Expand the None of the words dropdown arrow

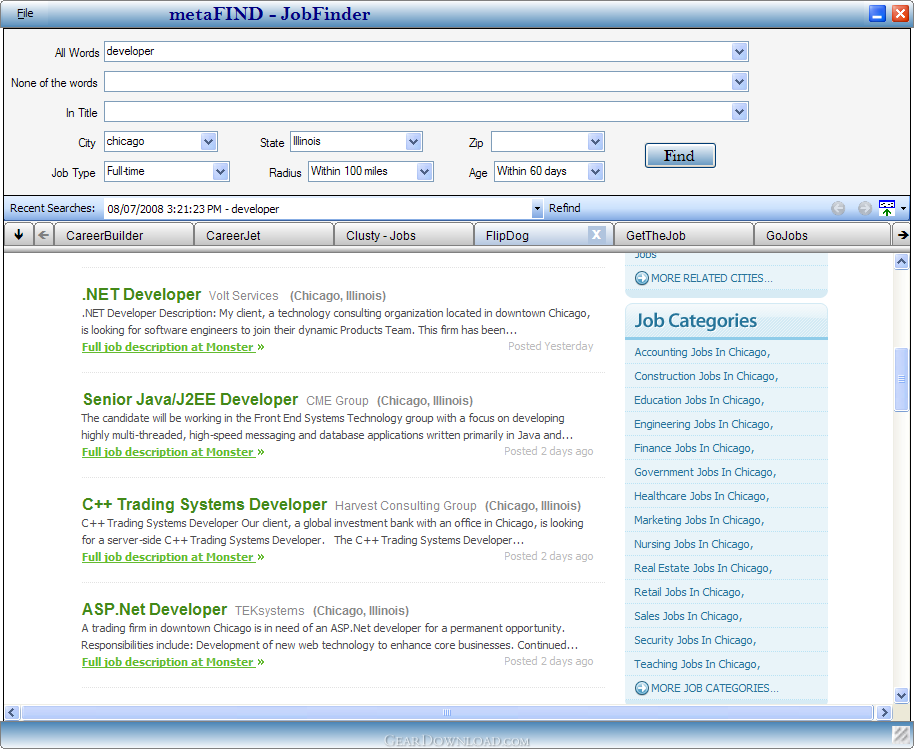739,82
